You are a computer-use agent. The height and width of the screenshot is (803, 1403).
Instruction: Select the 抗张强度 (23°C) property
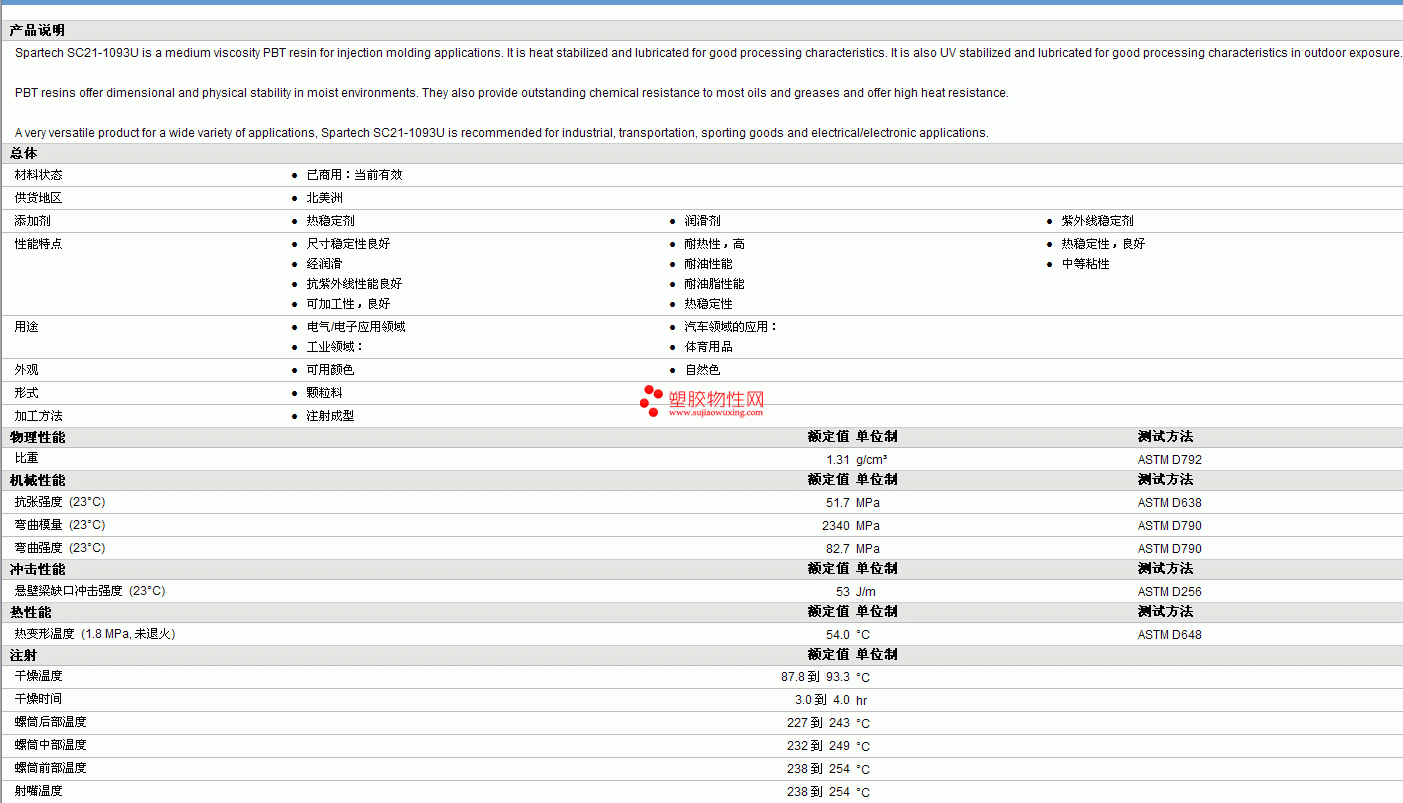pyautogui.click(x=60, y=502)
